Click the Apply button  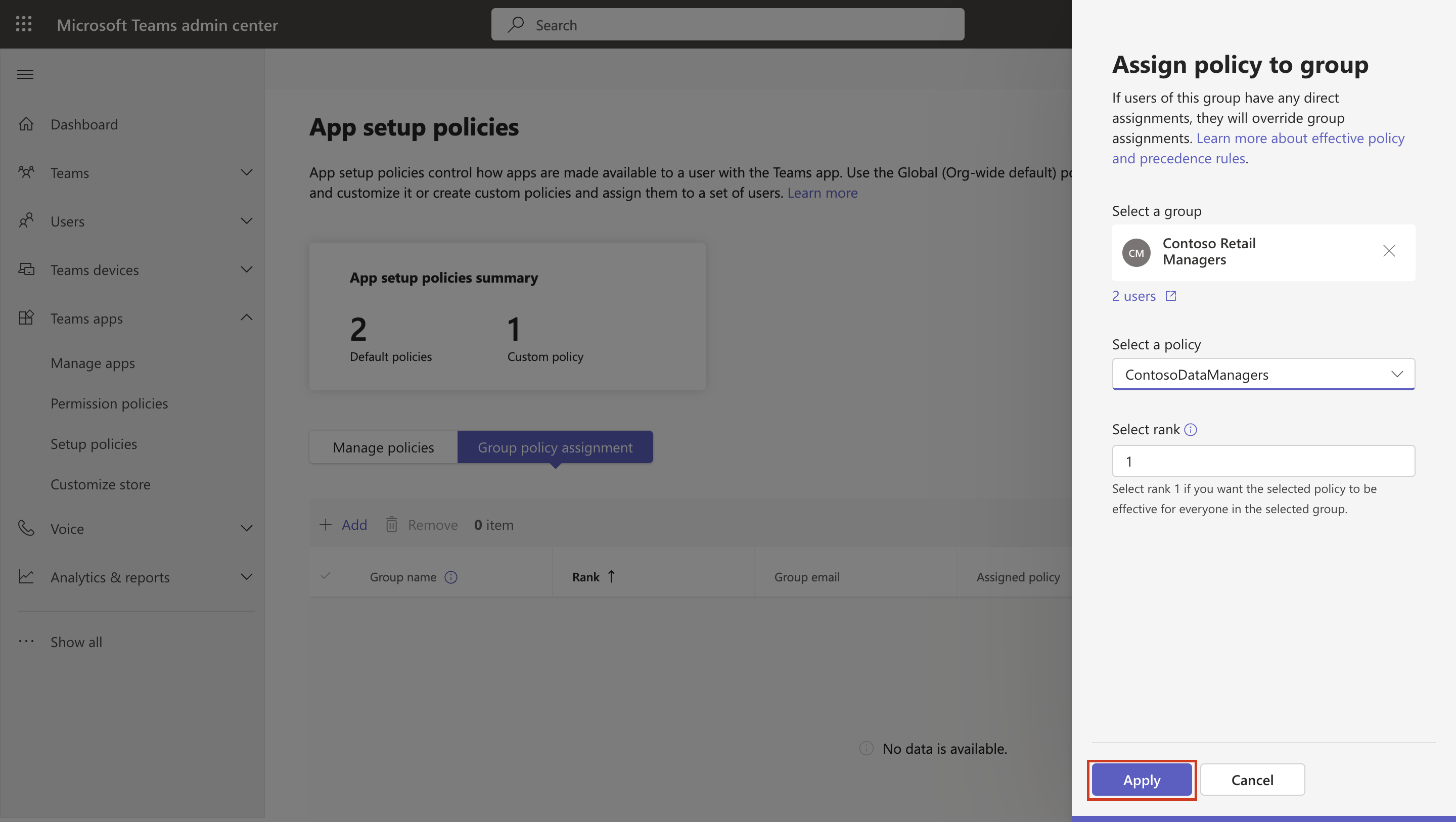1142,780
